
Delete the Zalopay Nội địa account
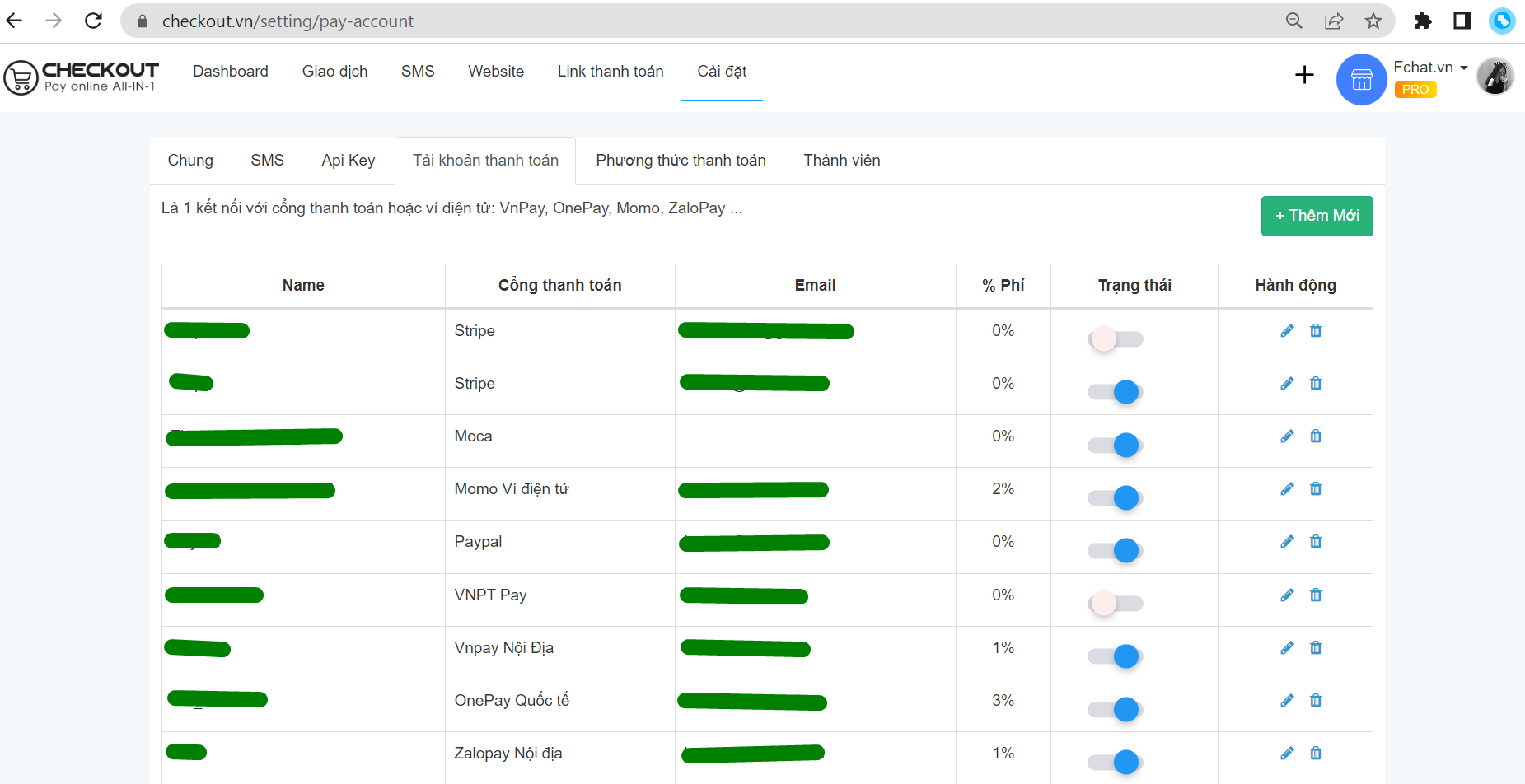[1316, 754]
